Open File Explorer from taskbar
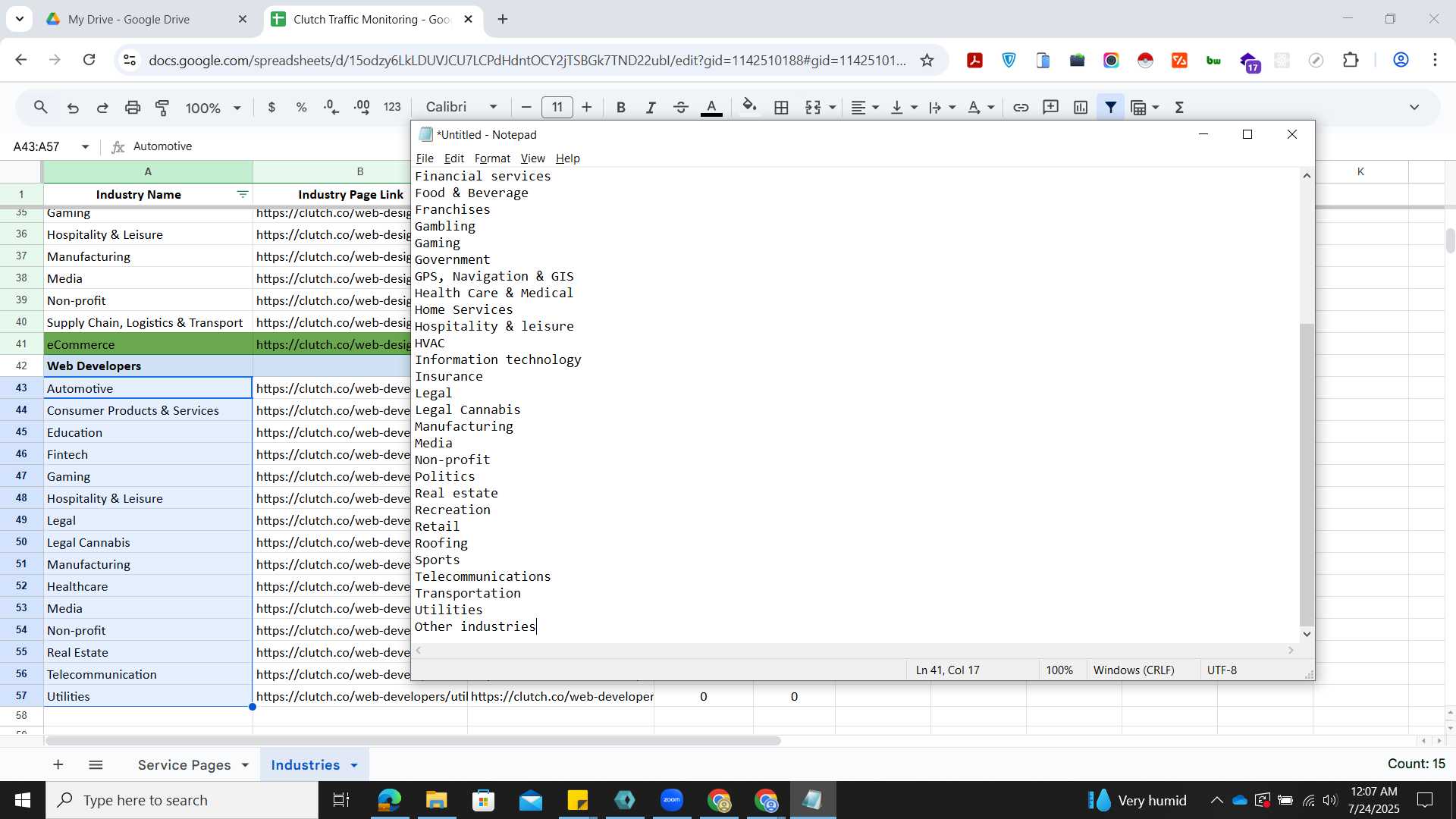Image resolution: width=1456 pixels, height=819 pixels. click(x=436, y=800)
